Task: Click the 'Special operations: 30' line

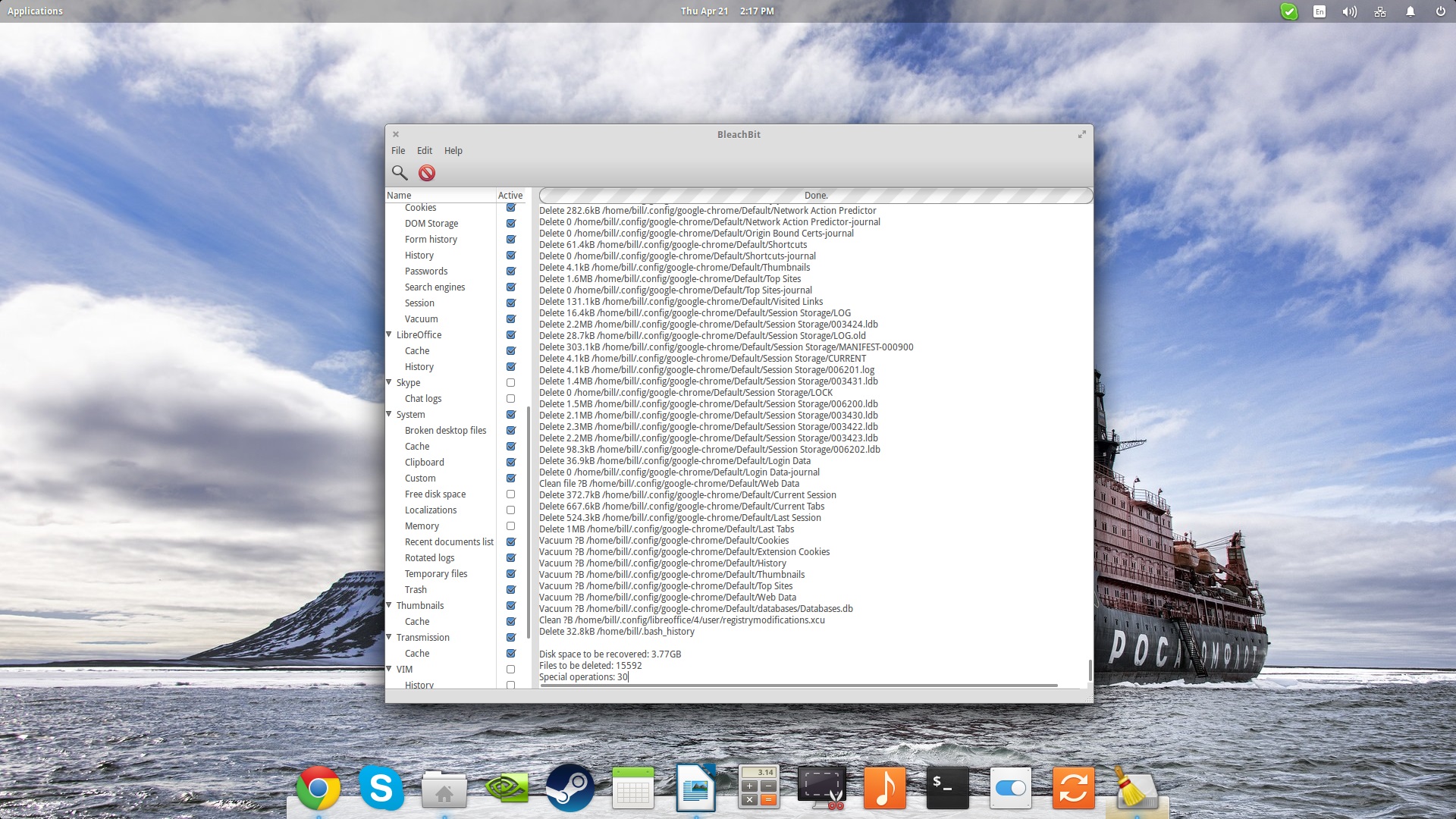Action: 584,677
